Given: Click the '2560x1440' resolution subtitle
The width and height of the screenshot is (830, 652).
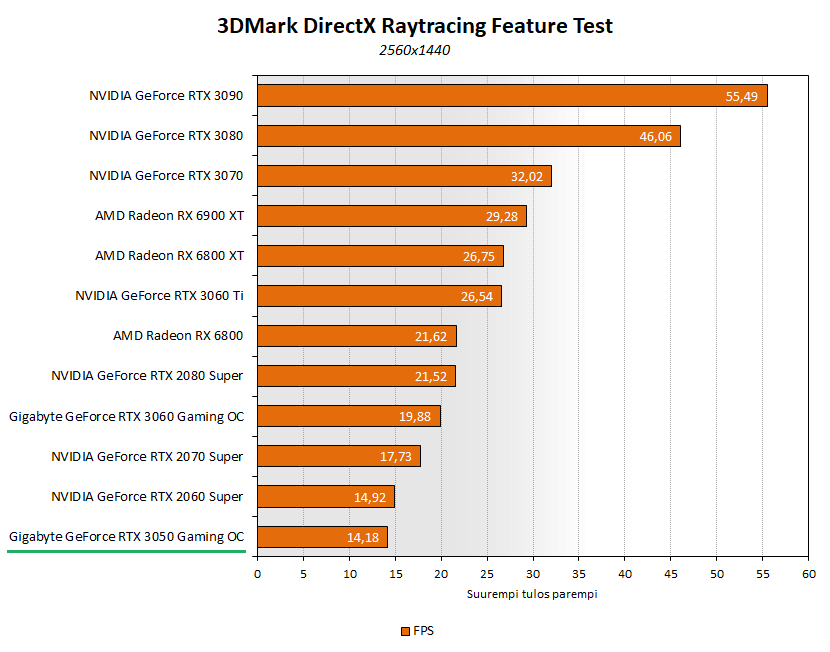Looking at the screenshot, I should click(414, 50).
